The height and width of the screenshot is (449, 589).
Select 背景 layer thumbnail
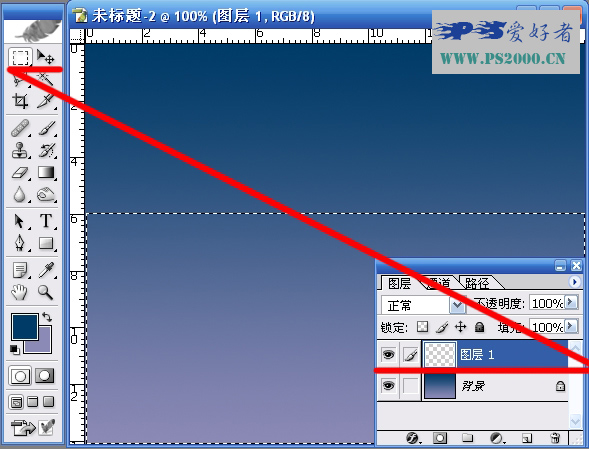[439, 386]
